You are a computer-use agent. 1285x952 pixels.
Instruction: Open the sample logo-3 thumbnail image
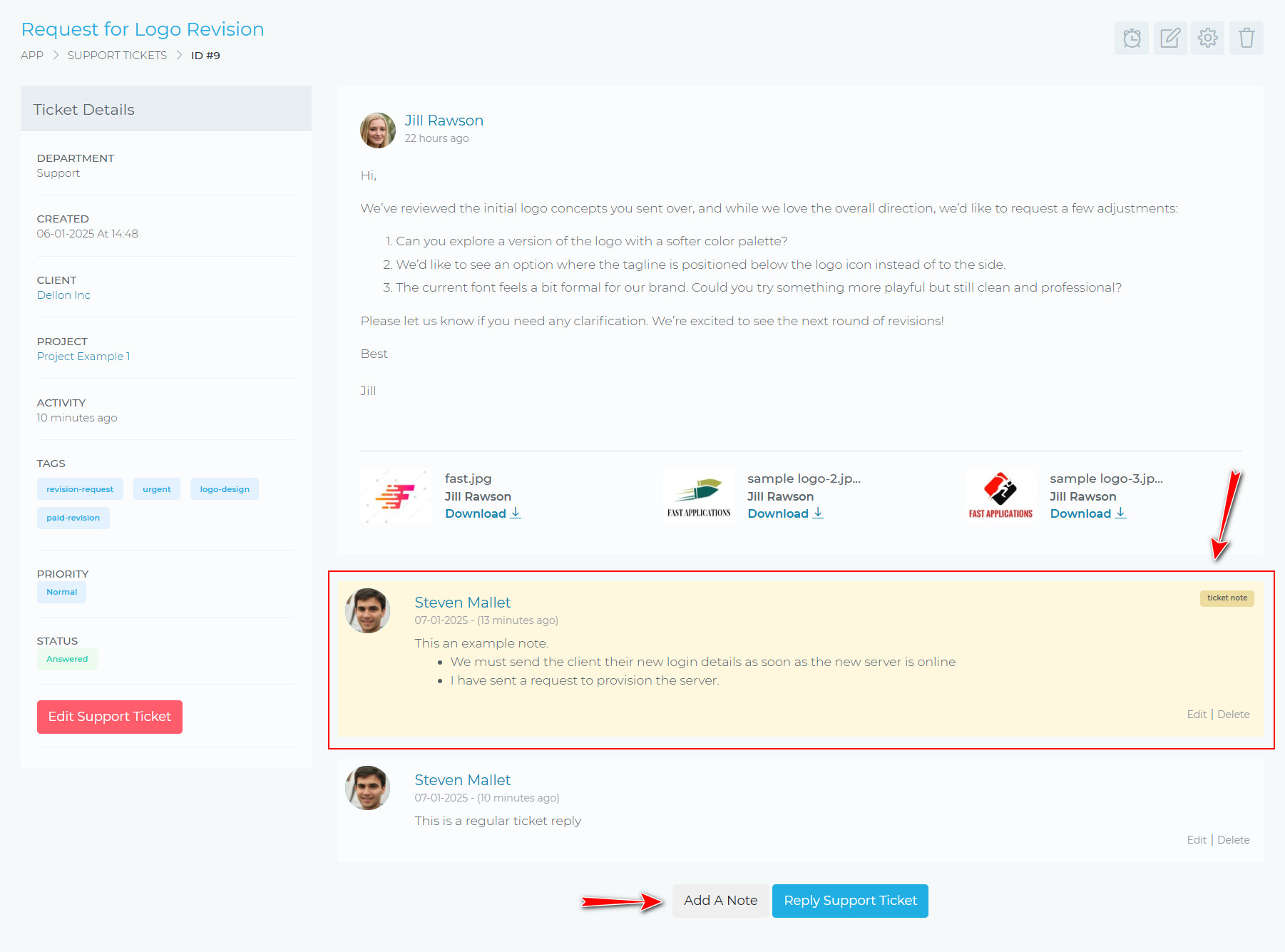1000,496
